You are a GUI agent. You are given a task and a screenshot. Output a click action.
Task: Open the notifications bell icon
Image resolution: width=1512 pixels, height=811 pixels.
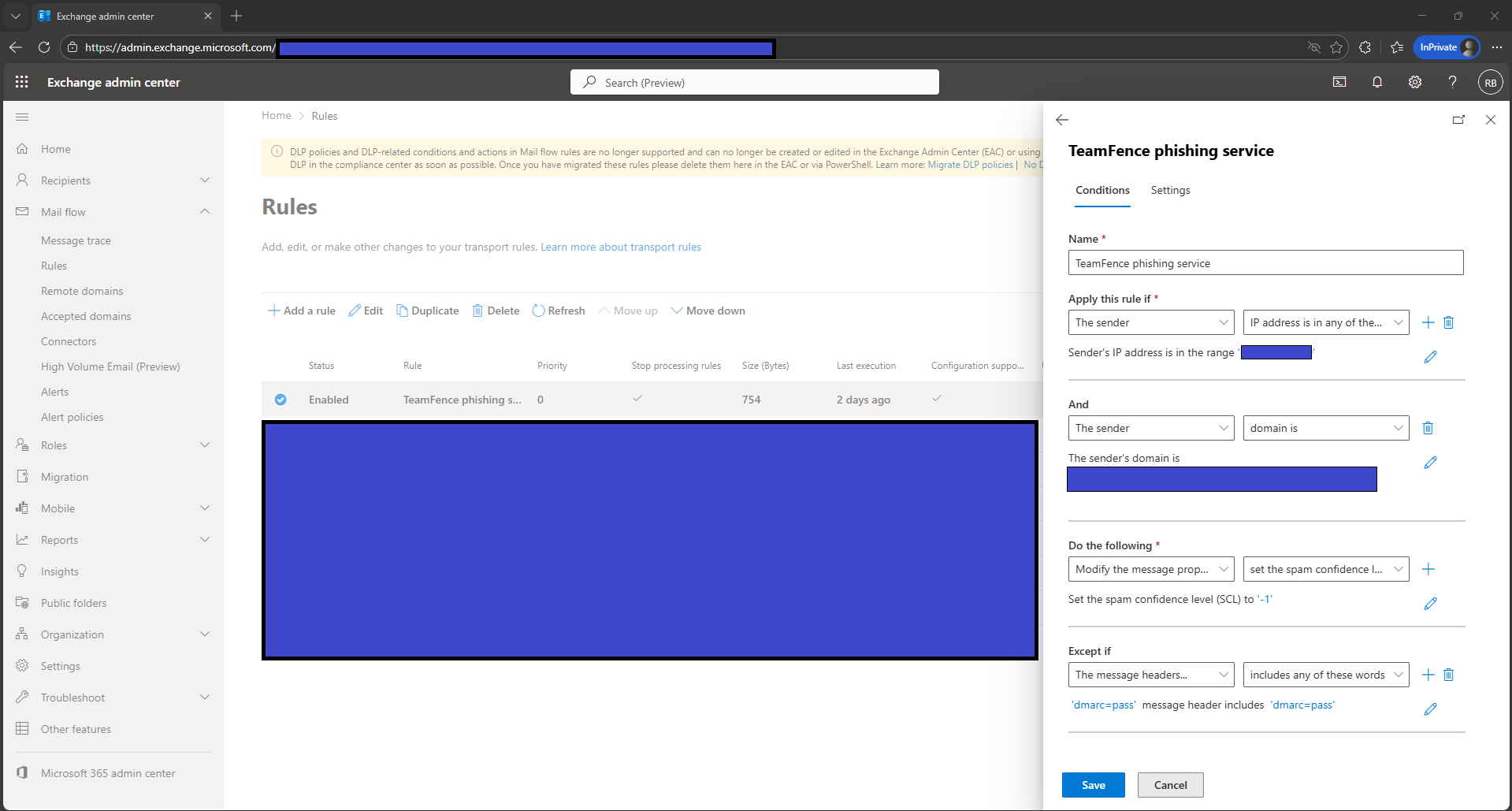(1376, 82)
